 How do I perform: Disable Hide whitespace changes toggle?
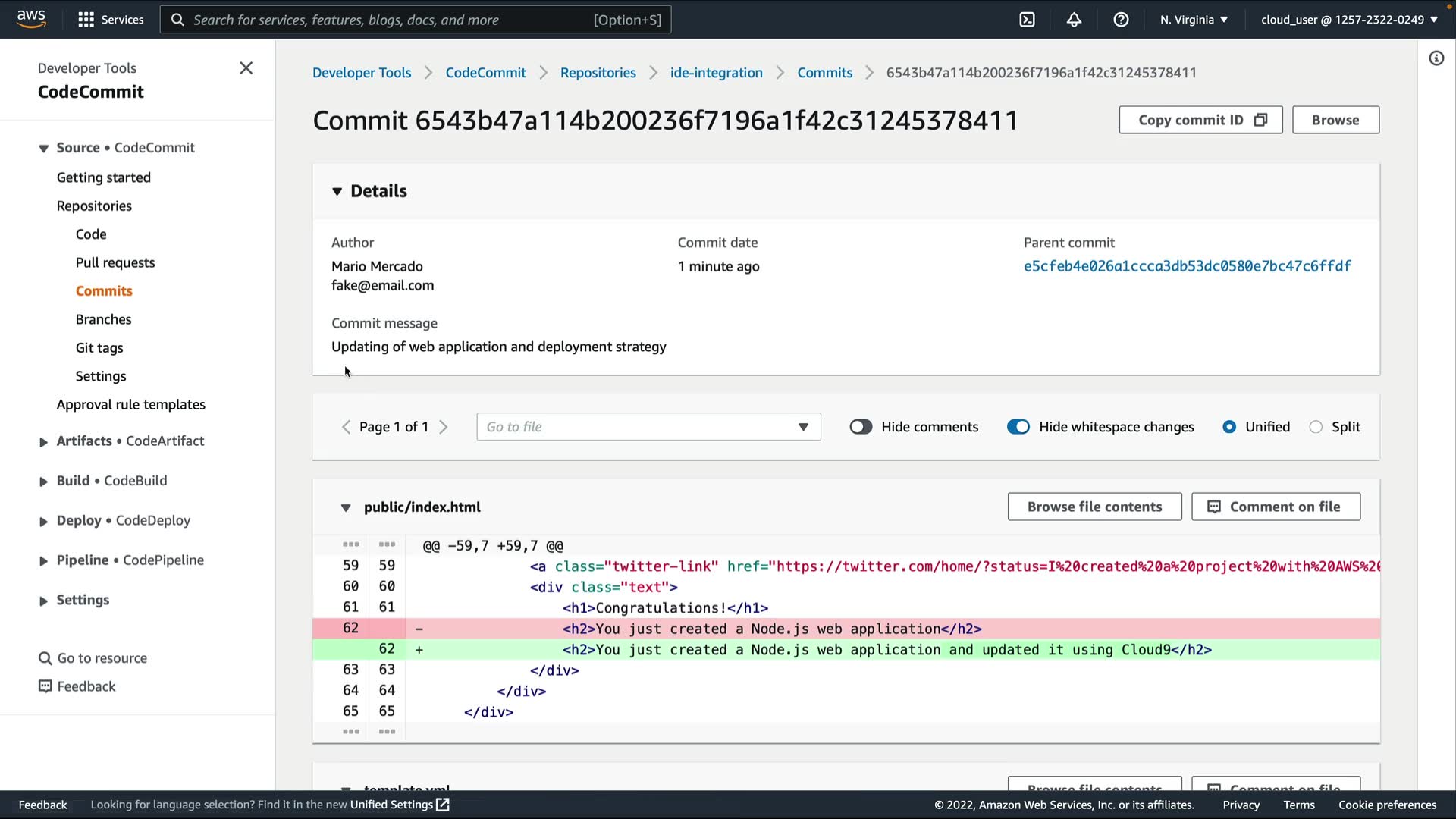point(1018,427)
